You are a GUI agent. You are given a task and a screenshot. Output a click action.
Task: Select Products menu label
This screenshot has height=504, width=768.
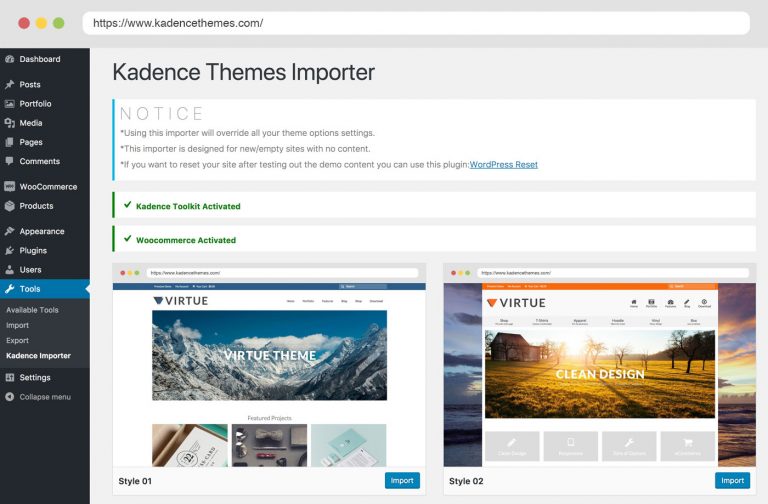tap(36, 206)
